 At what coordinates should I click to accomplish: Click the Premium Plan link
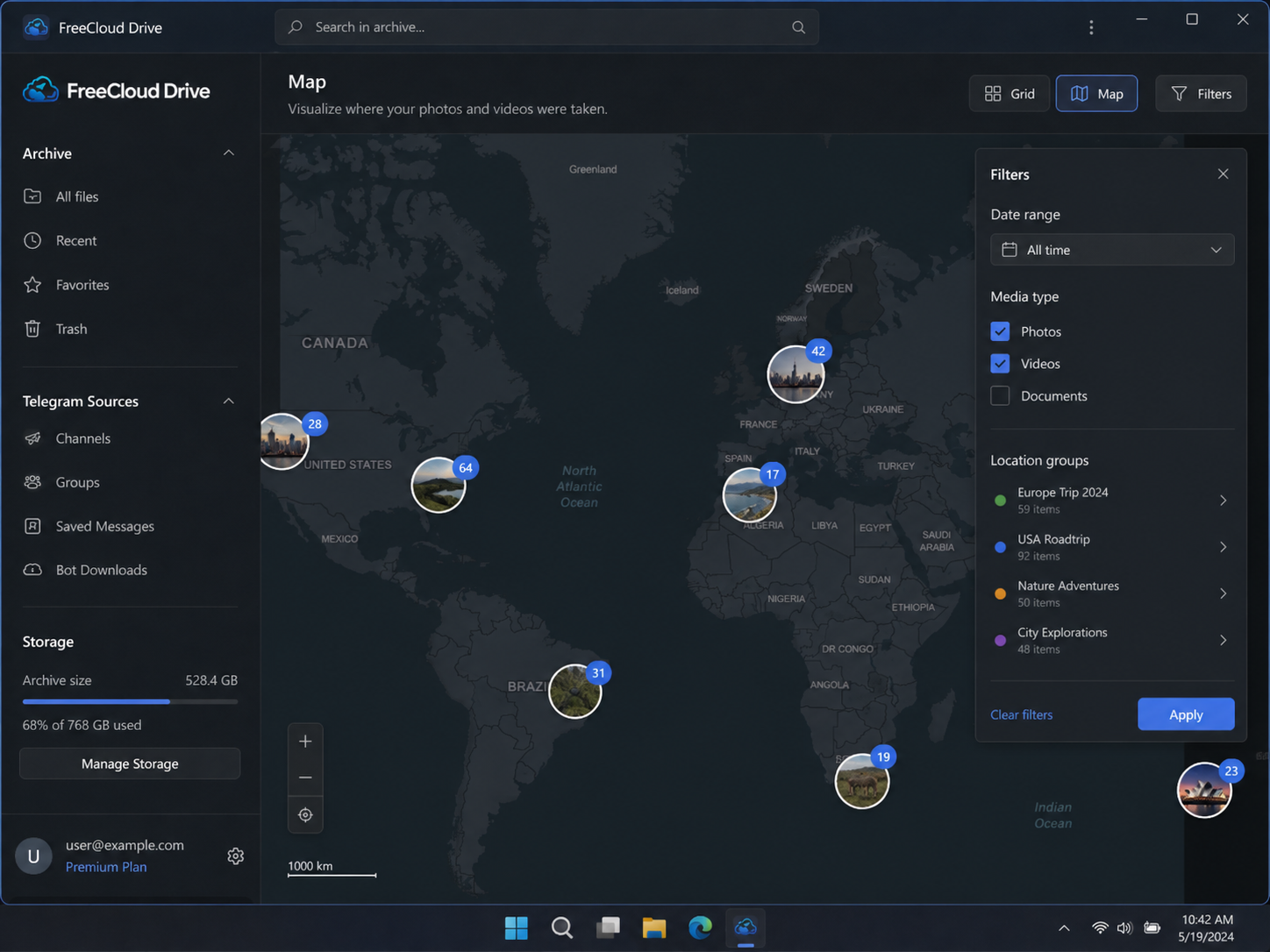coord(106,867)
